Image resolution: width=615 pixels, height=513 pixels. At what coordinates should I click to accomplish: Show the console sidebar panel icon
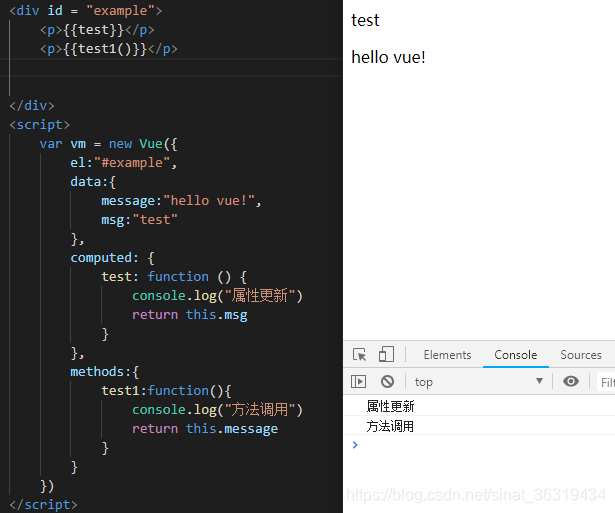coord(358,382)
